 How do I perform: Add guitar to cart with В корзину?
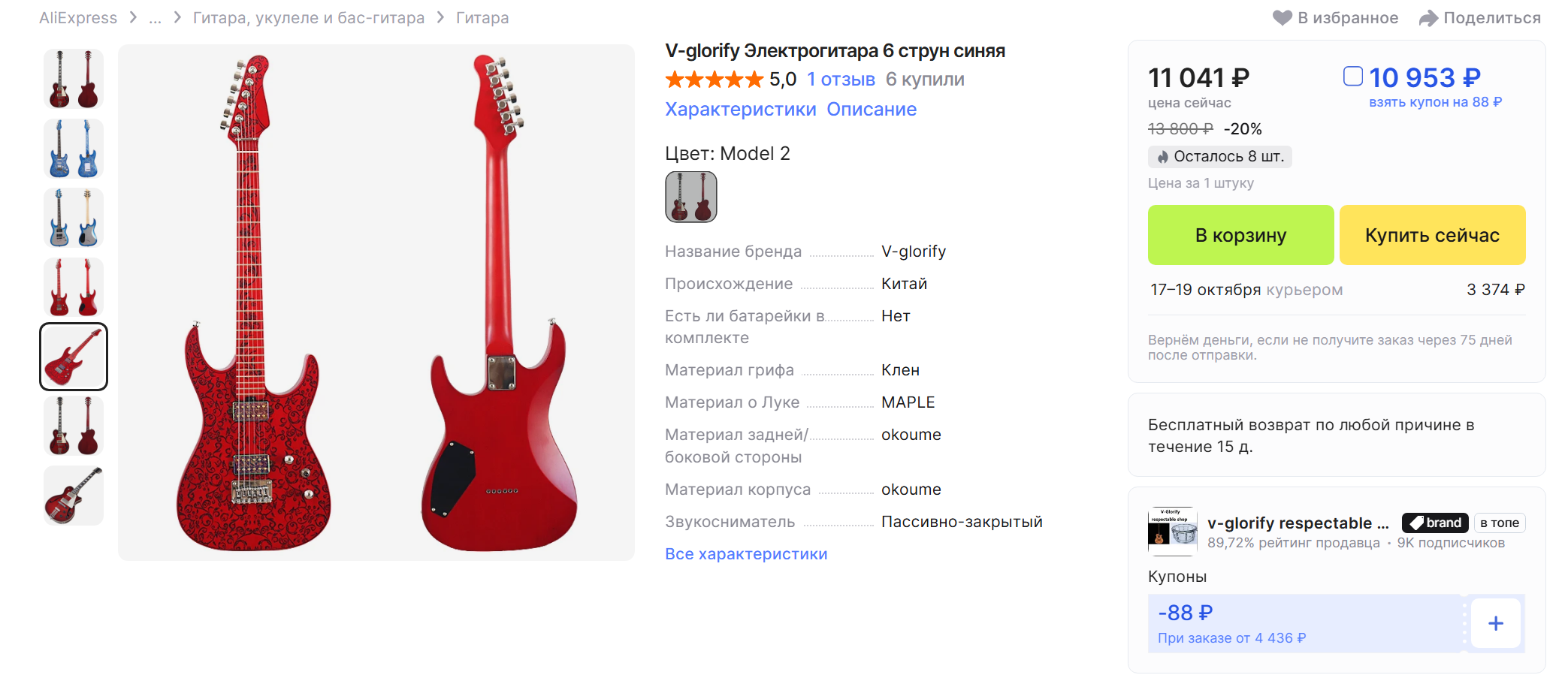pyautogui.click(x=1240, y=235)
